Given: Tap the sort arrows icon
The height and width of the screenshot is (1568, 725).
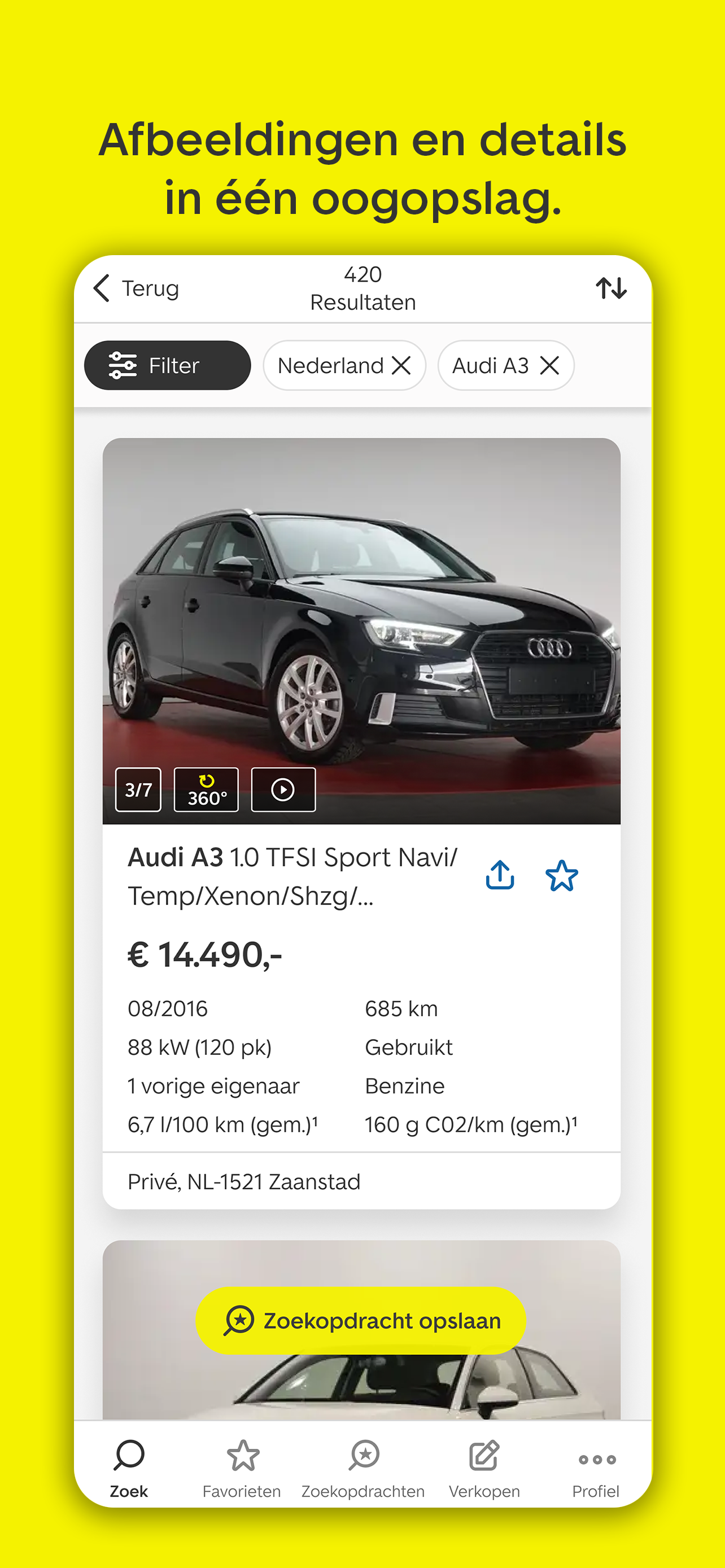Looking at the screenshot, I should pos(611,288).
